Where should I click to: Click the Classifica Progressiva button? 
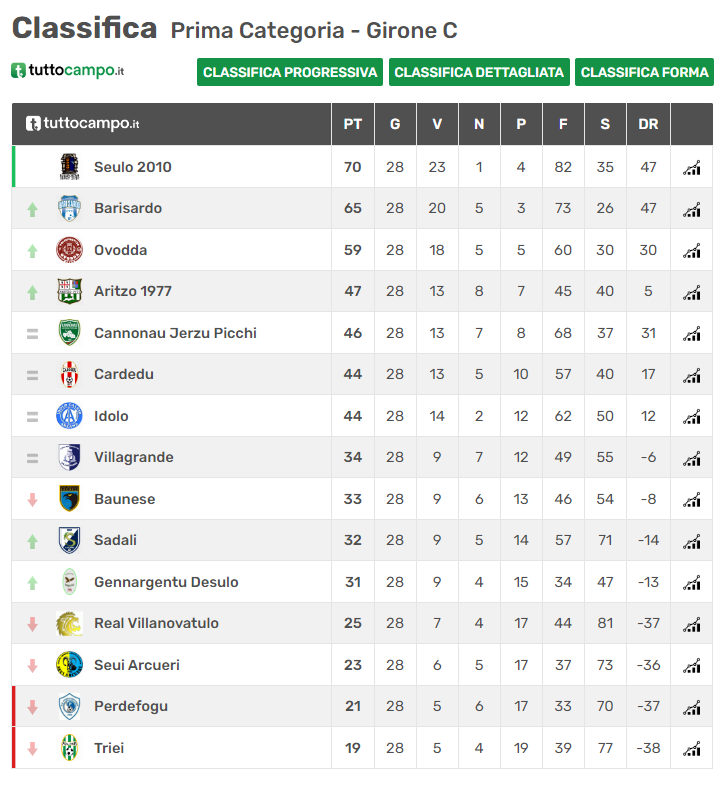(x=290, y=72)
